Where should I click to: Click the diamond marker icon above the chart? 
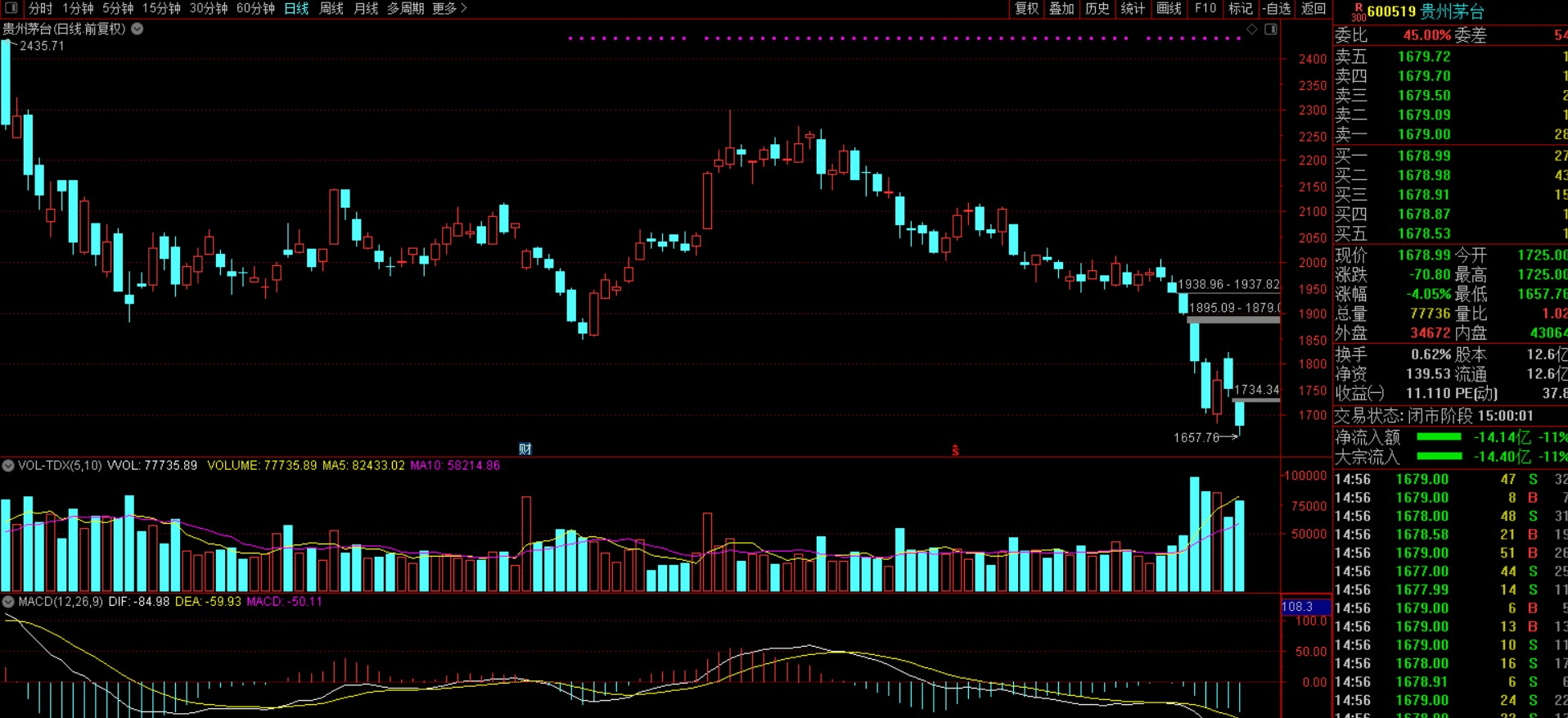1252,29
